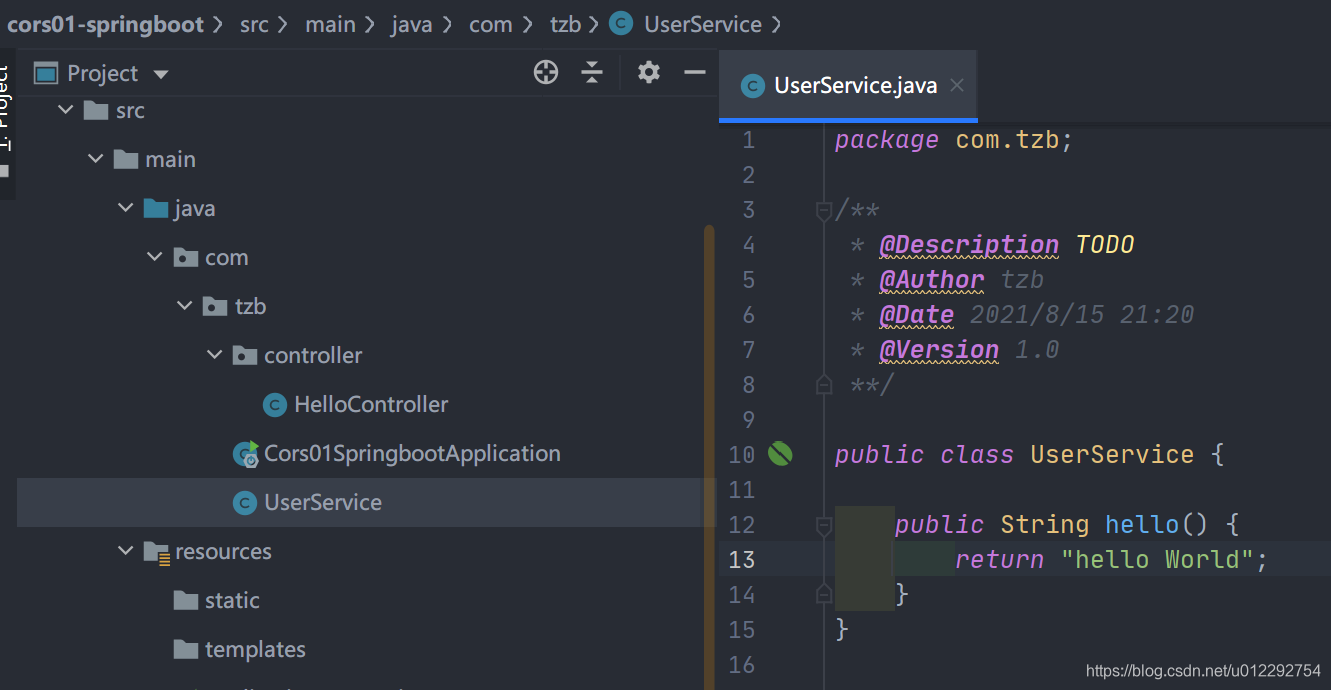
Task: Select tzb package icon
Action: (x=215, y=306)
